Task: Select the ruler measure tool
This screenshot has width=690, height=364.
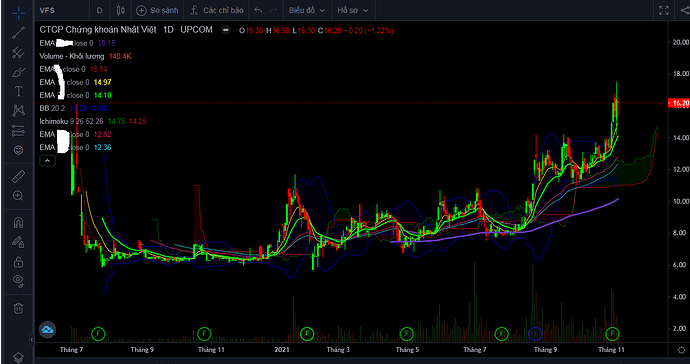Action: (18, 176)
